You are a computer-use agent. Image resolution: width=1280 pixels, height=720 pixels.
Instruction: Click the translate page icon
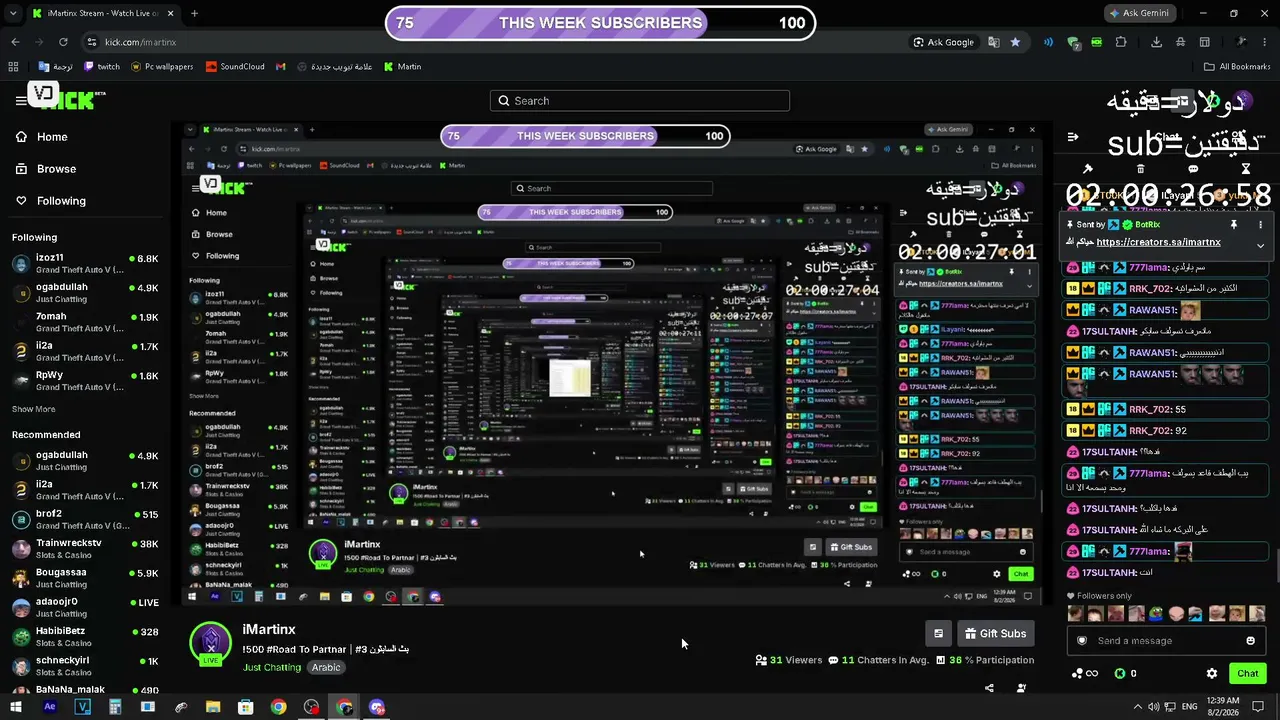click(993, 42)
